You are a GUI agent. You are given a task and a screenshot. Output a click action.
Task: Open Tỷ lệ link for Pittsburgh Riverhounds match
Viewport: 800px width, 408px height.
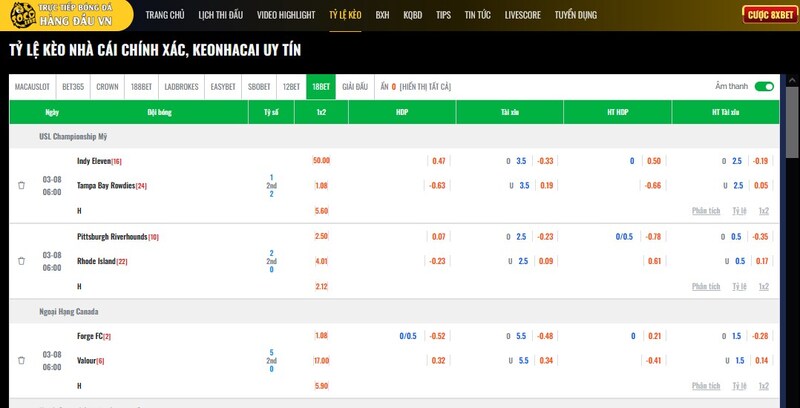pyautogui.click(x=739, y=287)
